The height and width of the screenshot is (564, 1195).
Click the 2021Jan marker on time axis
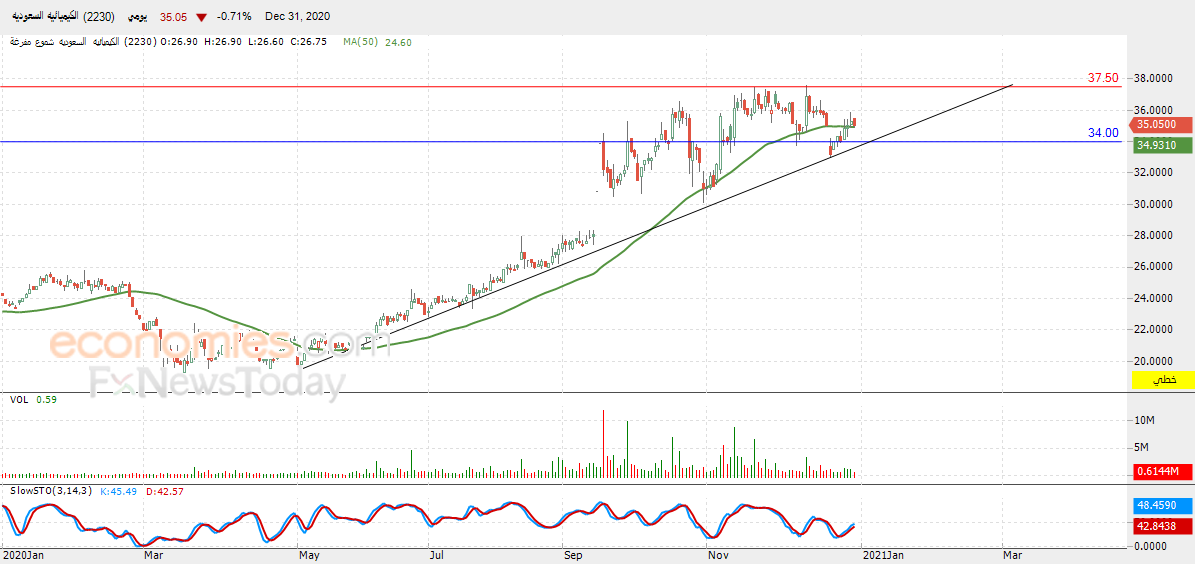[886, 556]
